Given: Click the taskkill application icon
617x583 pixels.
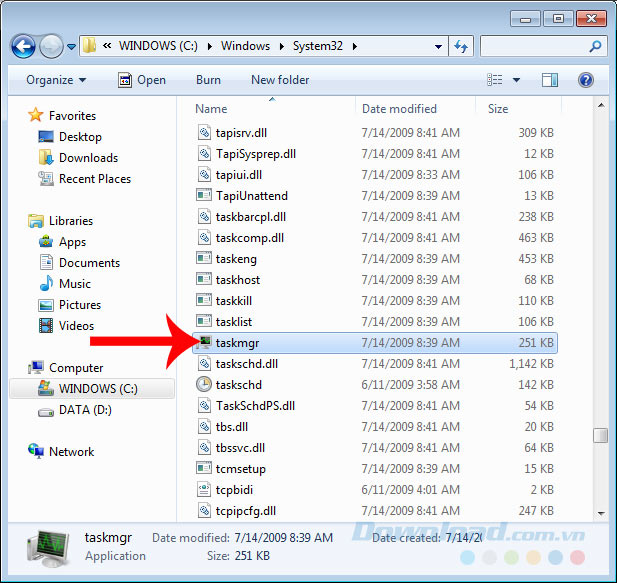Looking at the screenshot, I should 204,300.
